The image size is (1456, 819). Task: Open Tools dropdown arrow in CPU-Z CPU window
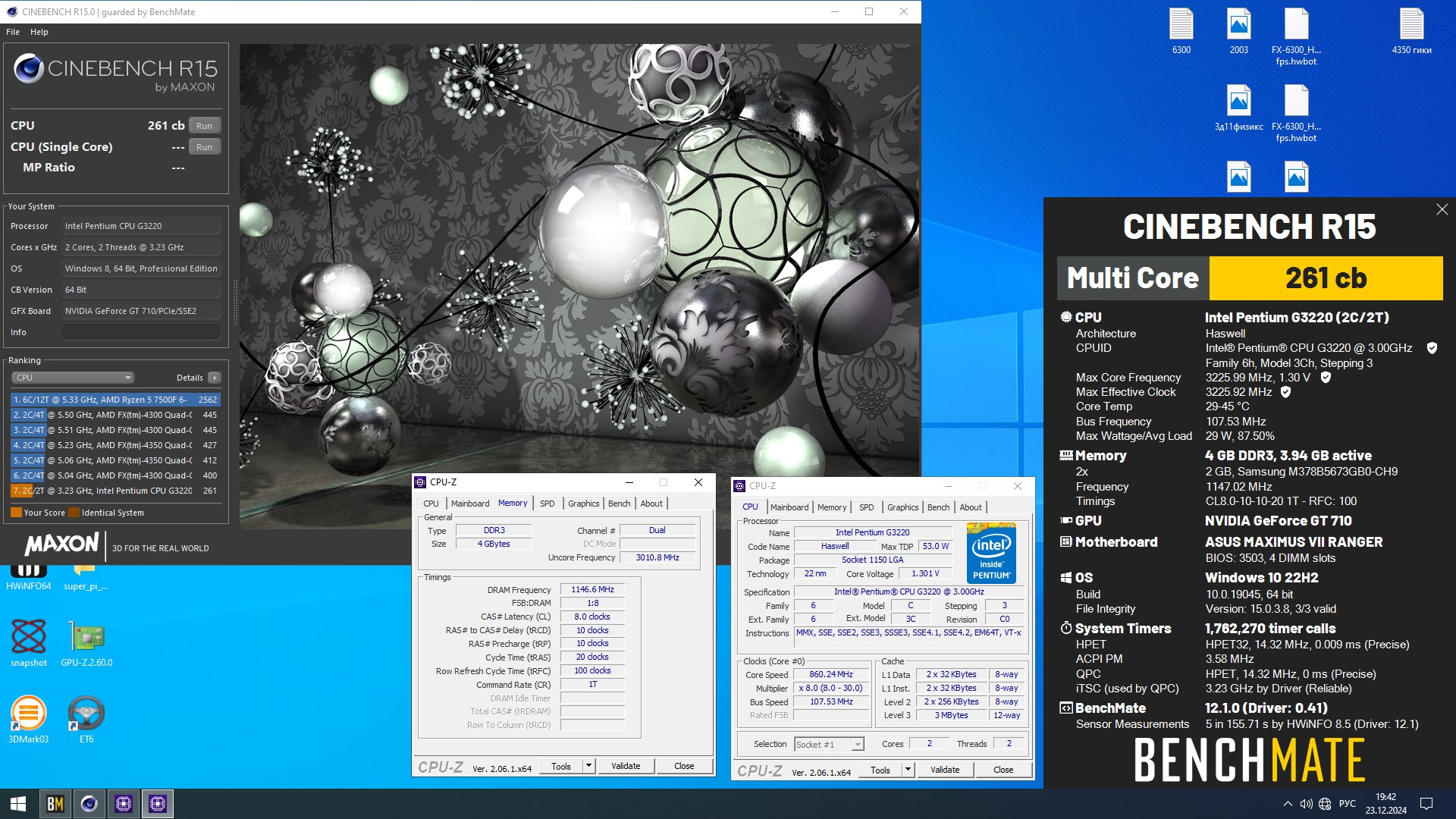click(908, 770)
